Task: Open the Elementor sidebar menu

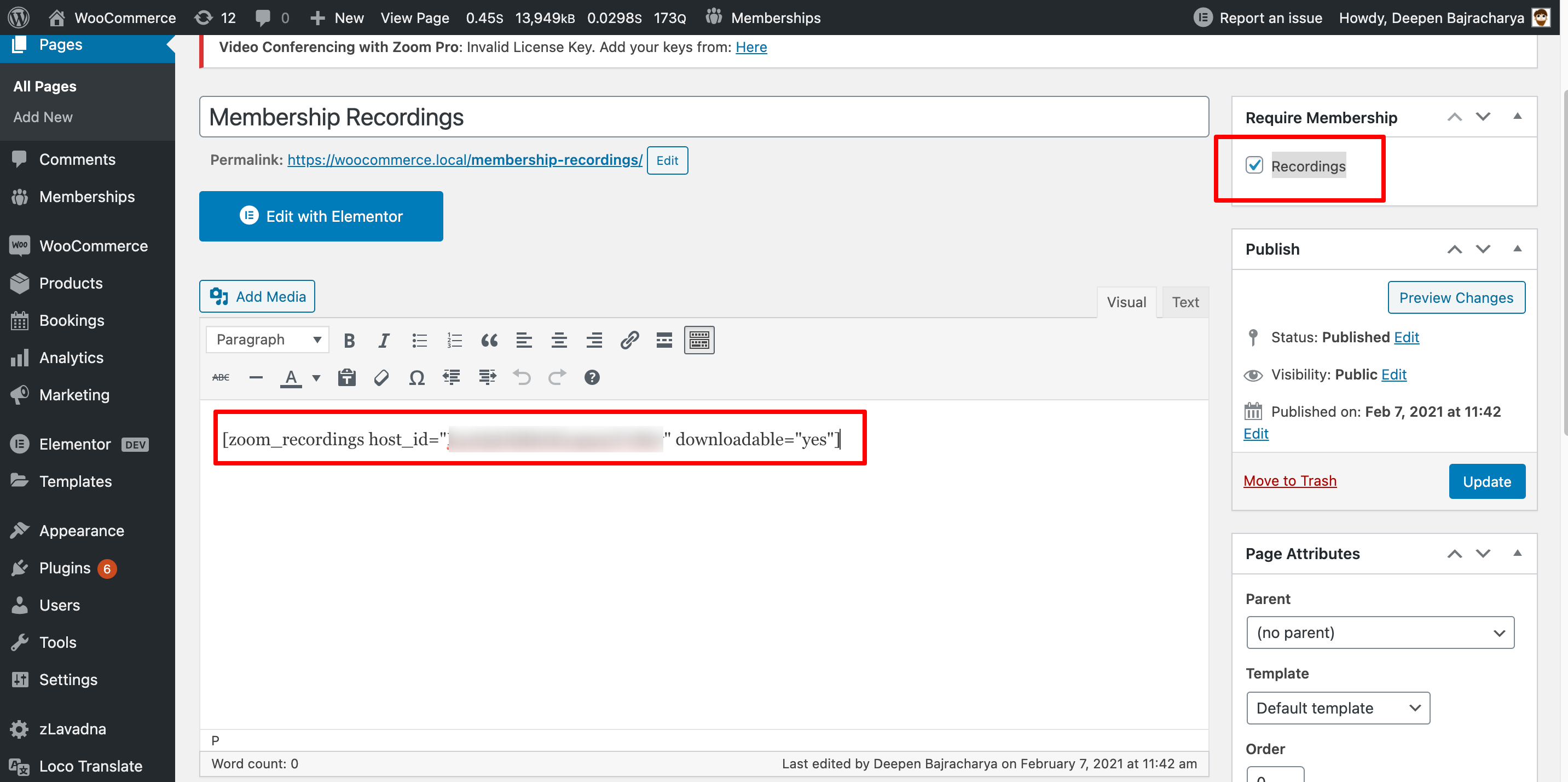Action: pos(75,445)
